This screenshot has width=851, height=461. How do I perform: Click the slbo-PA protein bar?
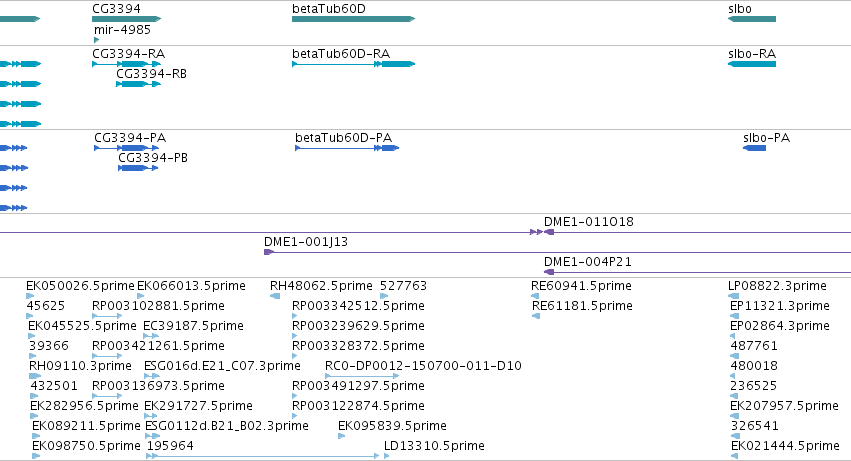tap(754, 148)
